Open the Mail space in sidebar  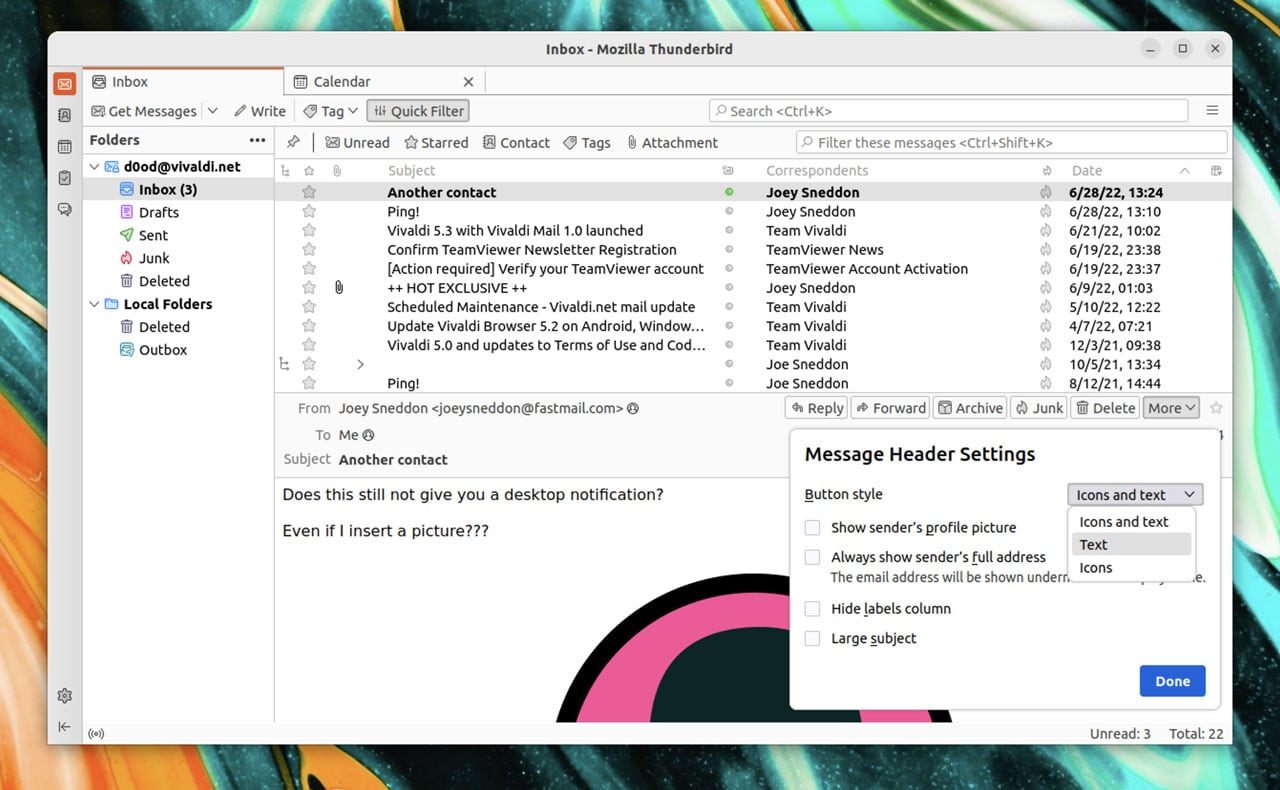point(64,85)
